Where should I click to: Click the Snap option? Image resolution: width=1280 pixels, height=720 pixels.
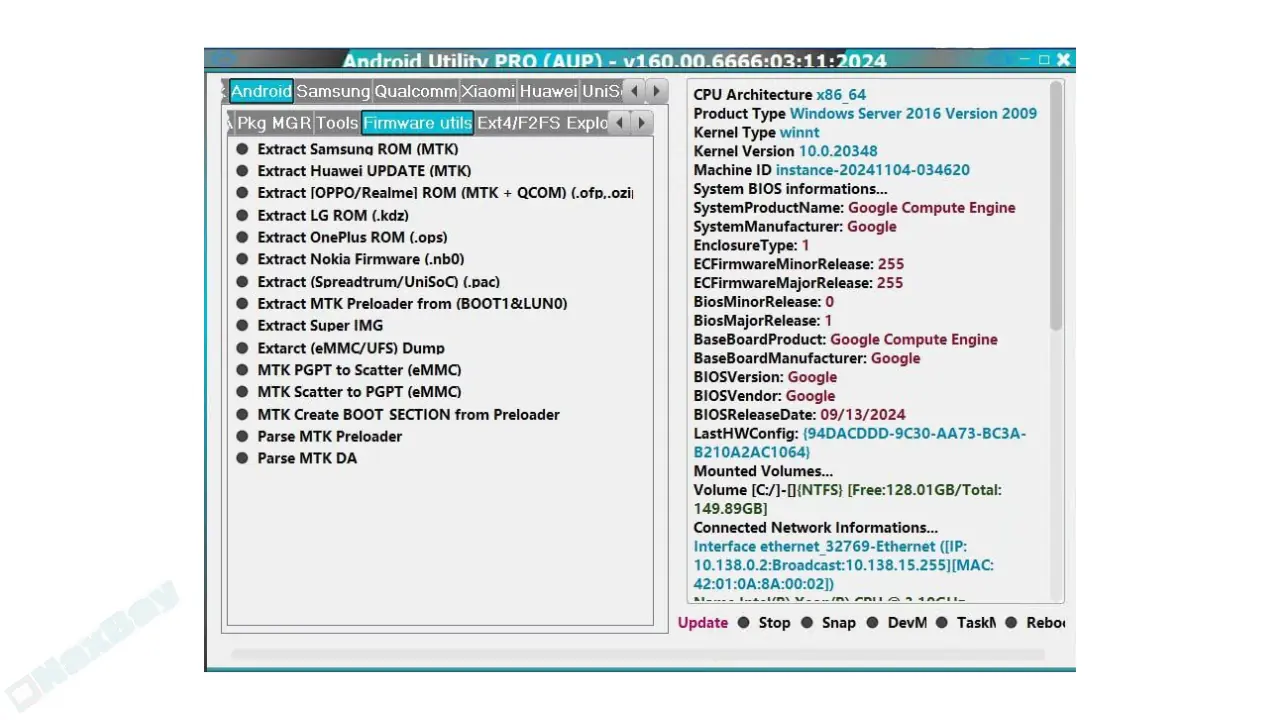[829, 622]
